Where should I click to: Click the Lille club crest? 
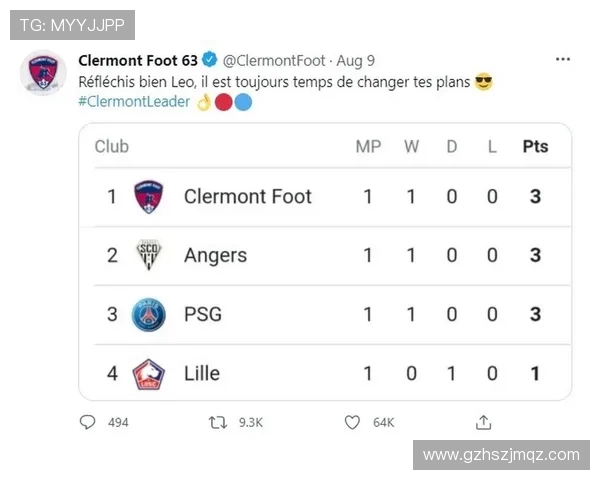(x=149, y=373)
